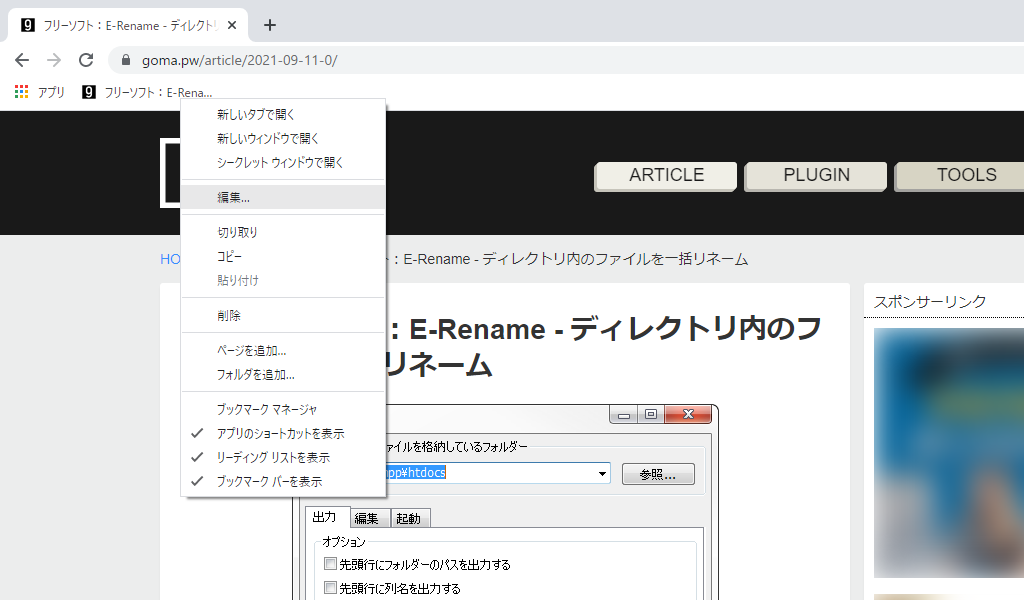Click the browser back arrow
The width and height of the screenshot is (1024, 600).
tap(22, 60)
